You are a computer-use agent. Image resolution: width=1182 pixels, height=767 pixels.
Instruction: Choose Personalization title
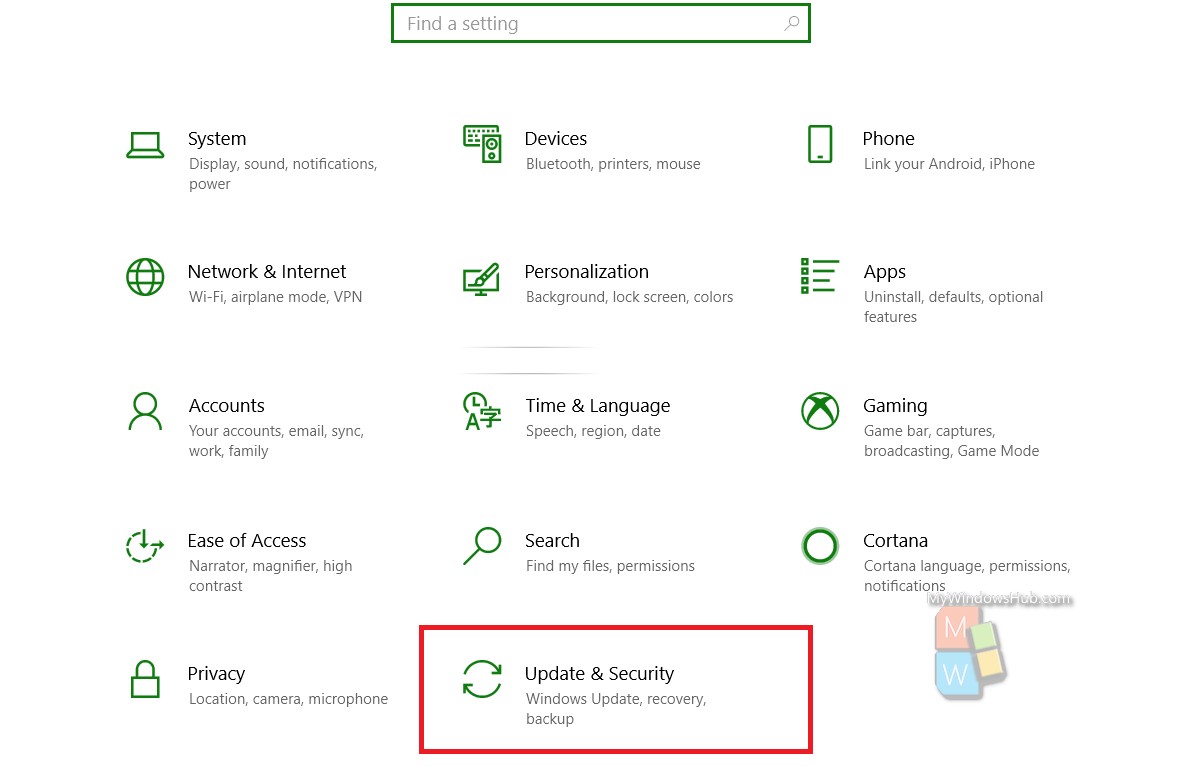click(x=586, y=272)
